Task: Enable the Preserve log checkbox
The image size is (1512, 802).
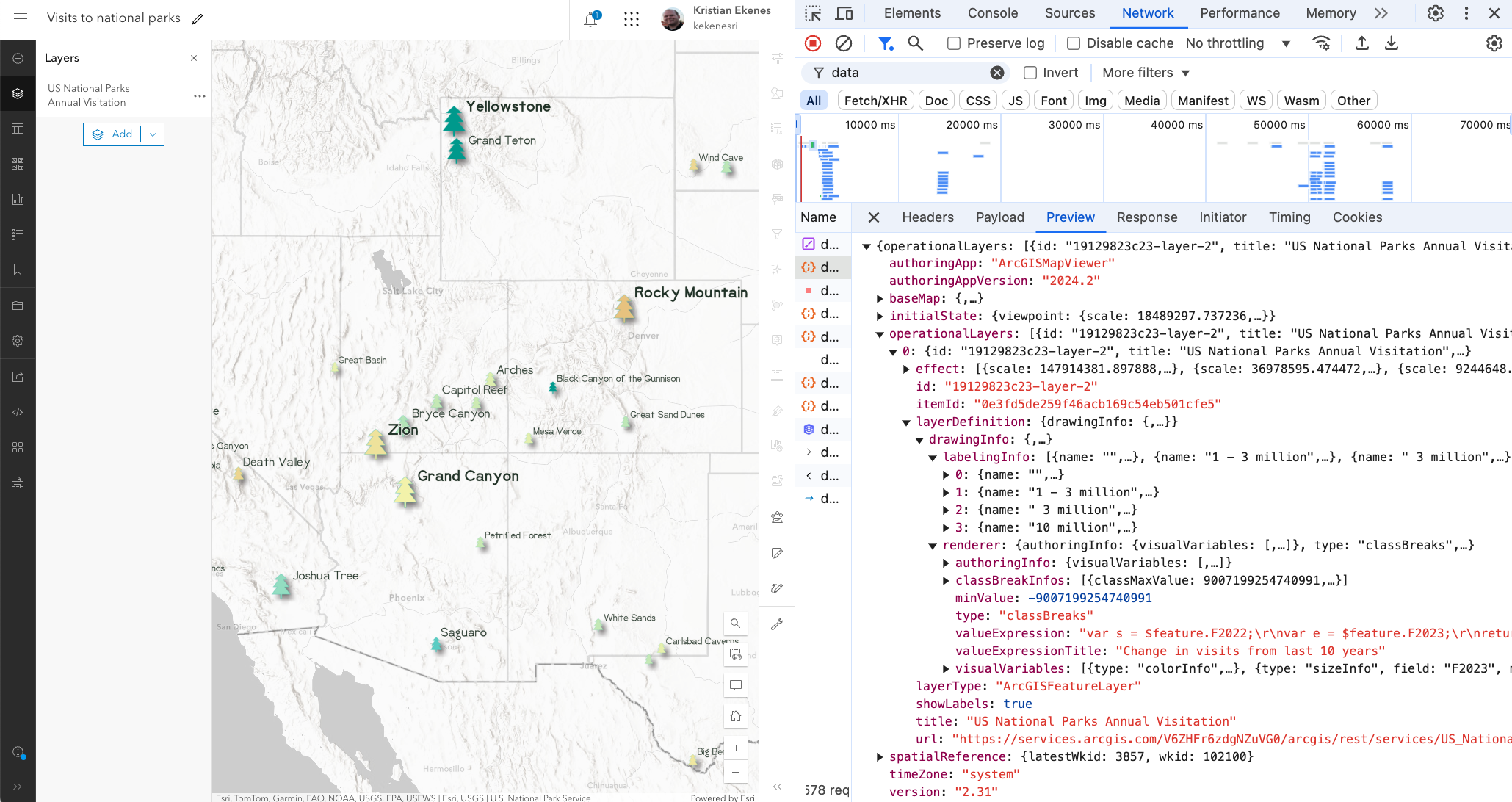Action: click(954, 43)
